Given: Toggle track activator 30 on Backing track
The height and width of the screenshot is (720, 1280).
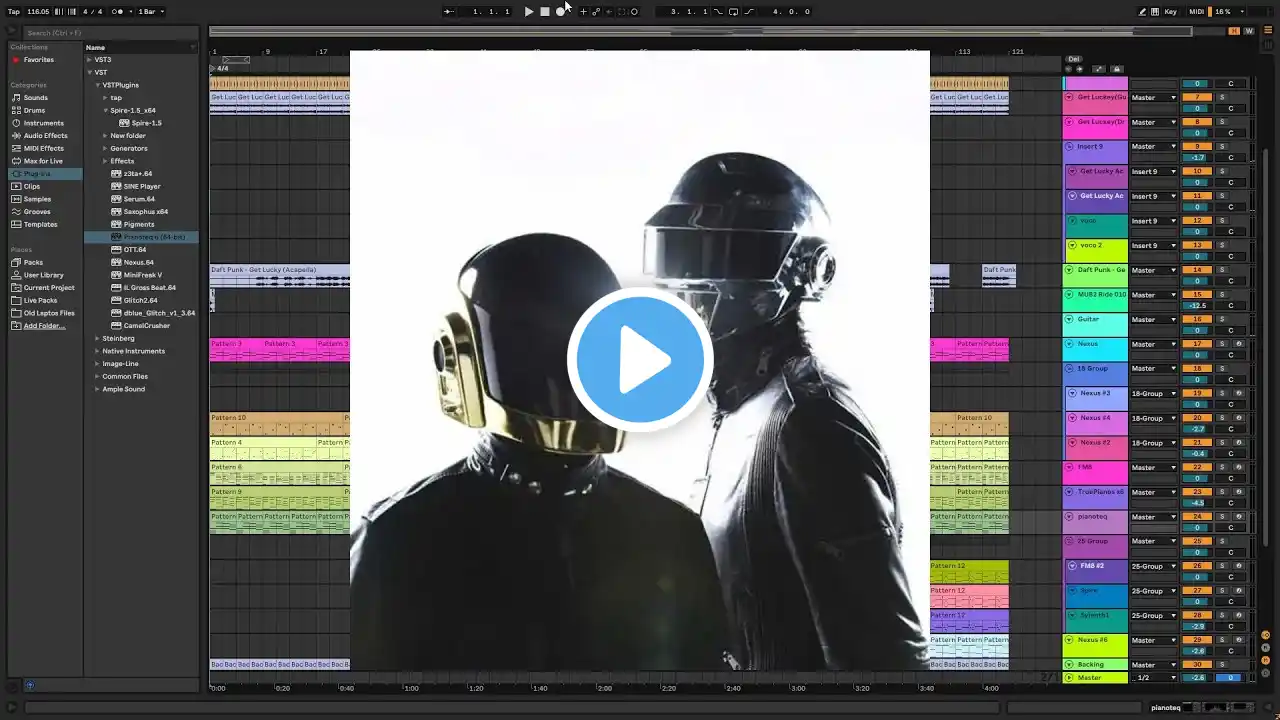Looking at the screenshot, I should click(1196, 665).
